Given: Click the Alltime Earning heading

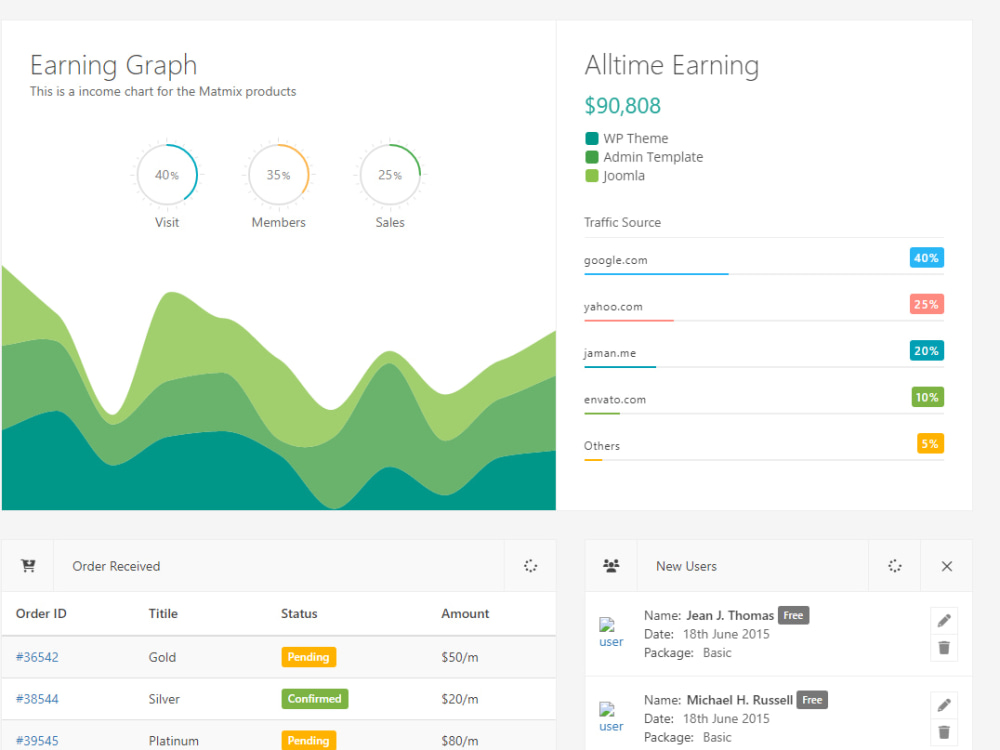Looking at the screenshot, I should click(672, 65).
